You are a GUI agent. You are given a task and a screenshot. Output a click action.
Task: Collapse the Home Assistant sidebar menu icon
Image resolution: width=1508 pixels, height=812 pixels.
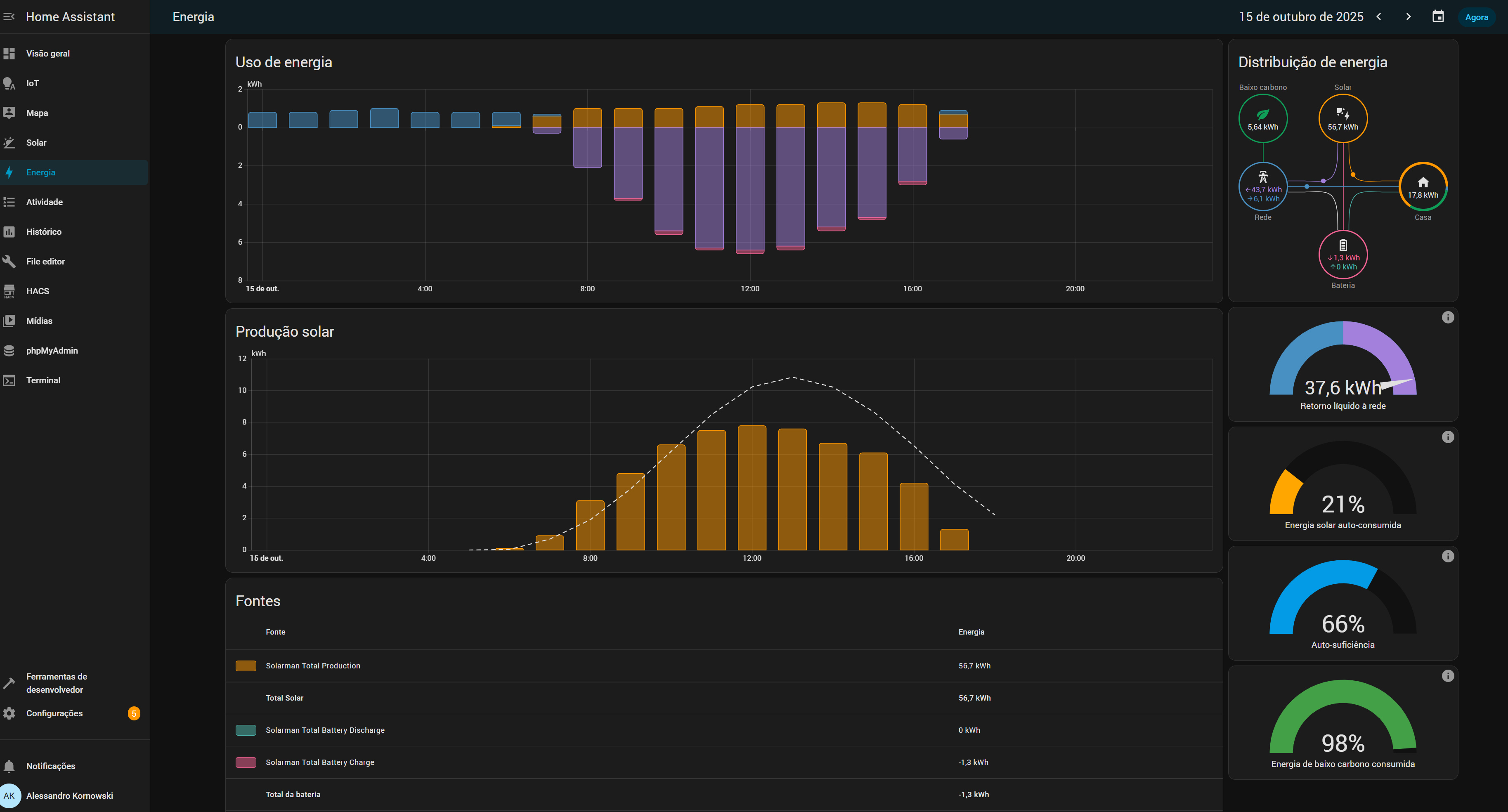coord(9,17)
